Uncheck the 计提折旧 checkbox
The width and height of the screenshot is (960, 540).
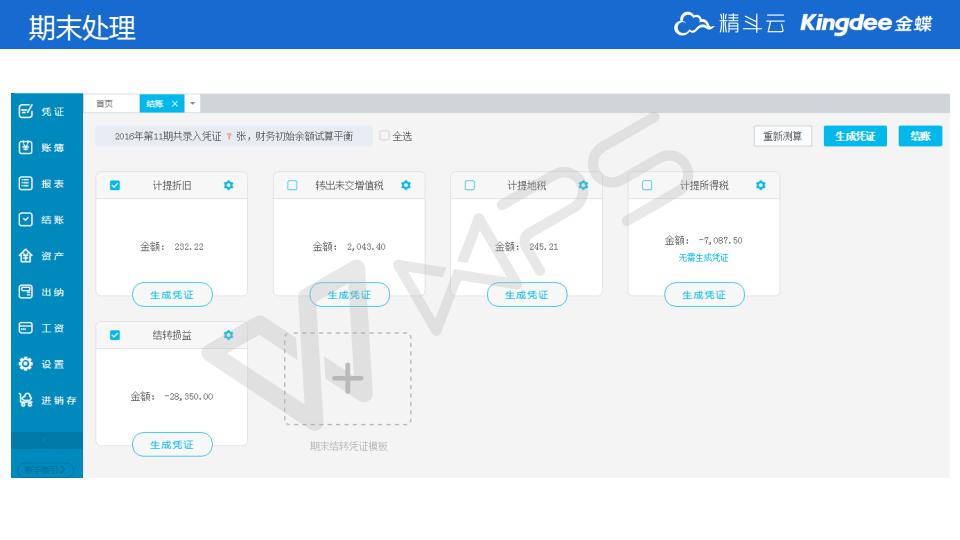(x=115, y=185)
